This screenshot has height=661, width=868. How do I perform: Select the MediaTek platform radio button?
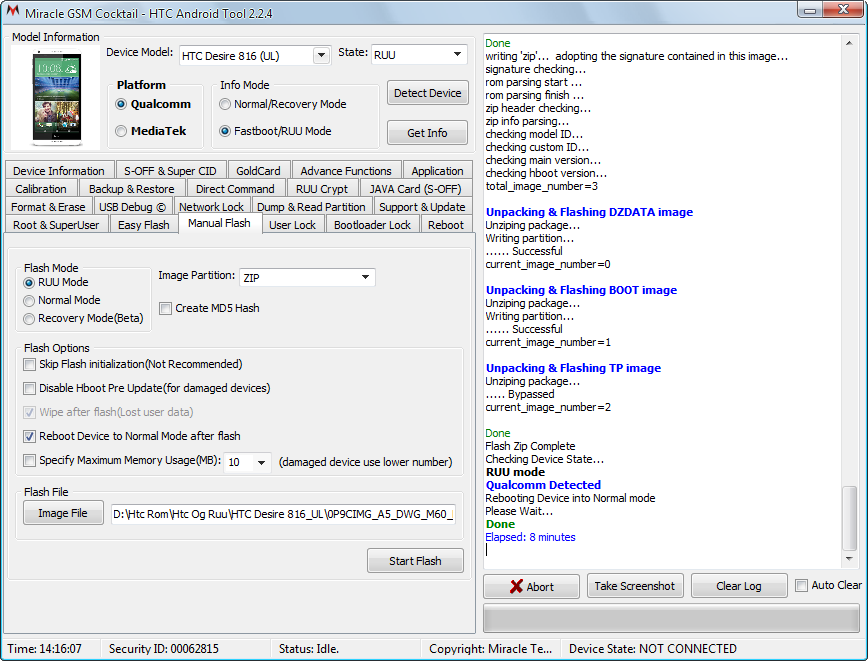[121, 131]
